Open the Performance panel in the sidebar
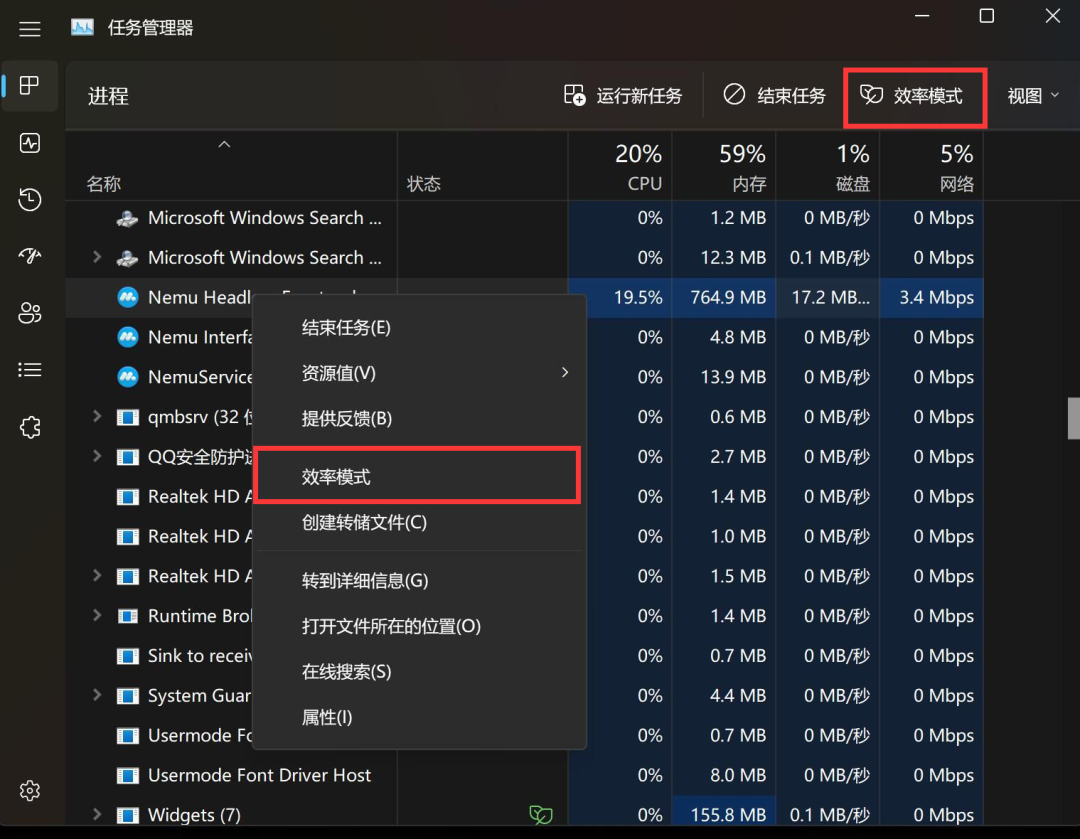Image resolution: width=1080 pixels, height=839 pixels. click(x=30, y=143)
